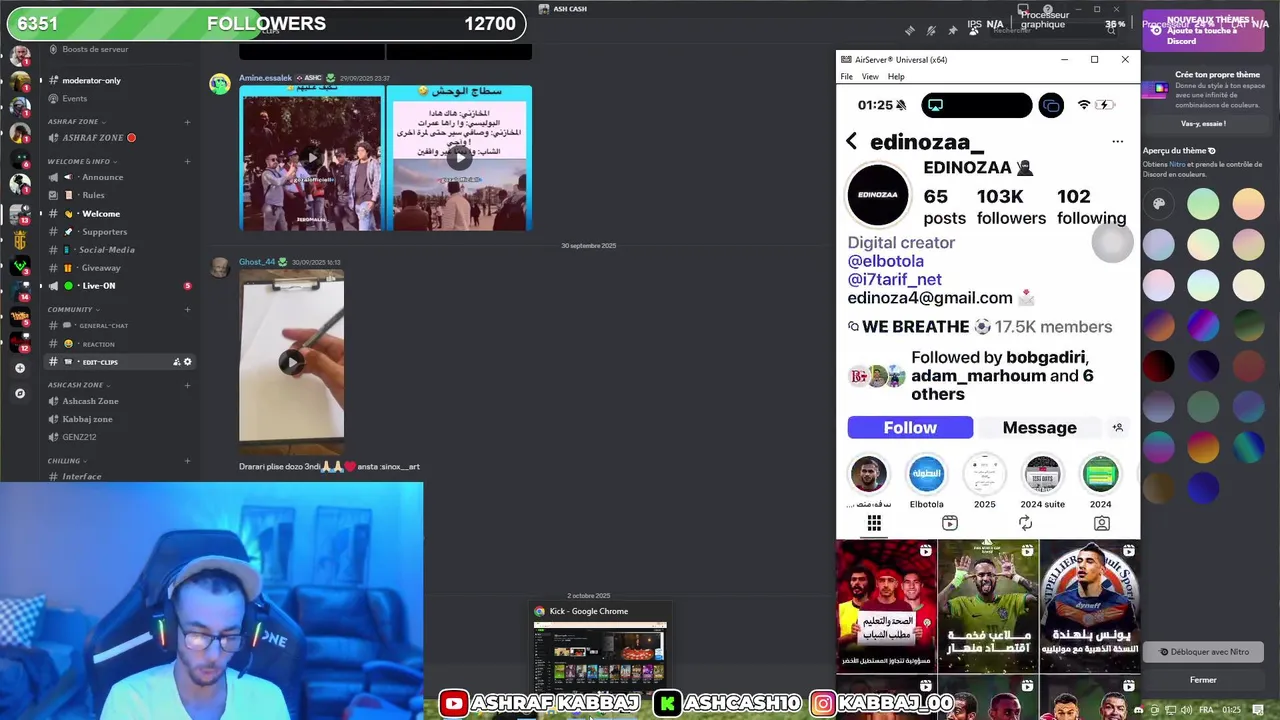Click the palette icon in the theme preview
The width and height of the screenshot is (1280, 720).
1159,204
